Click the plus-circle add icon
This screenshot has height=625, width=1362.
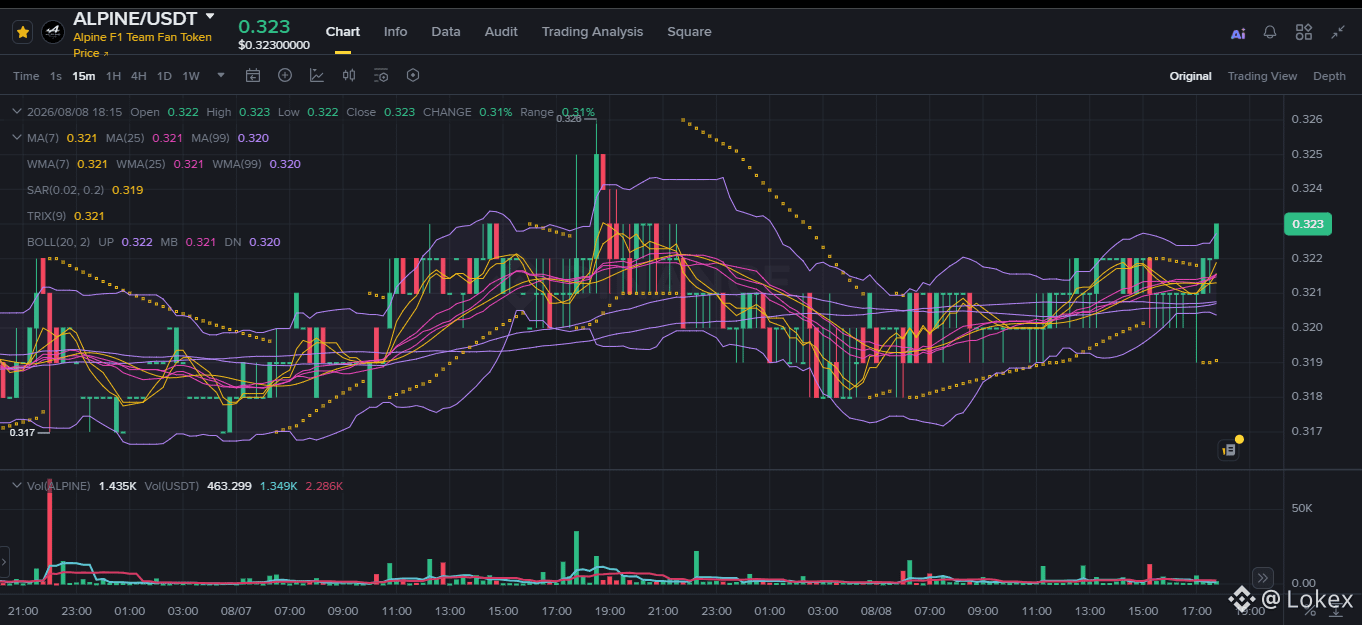285,75
